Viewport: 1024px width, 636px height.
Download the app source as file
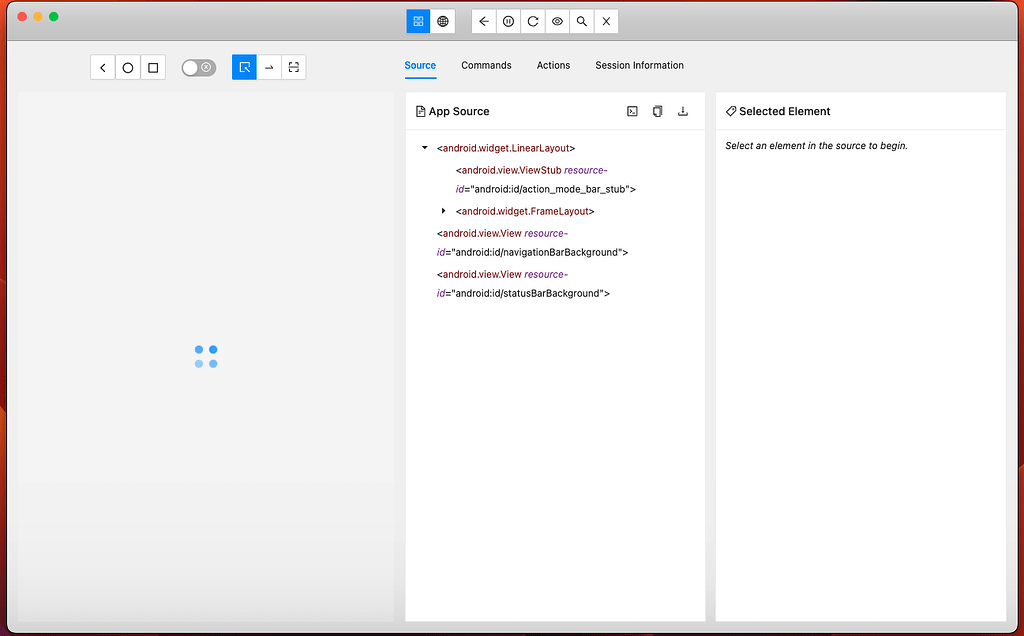(x=683, y=111)
